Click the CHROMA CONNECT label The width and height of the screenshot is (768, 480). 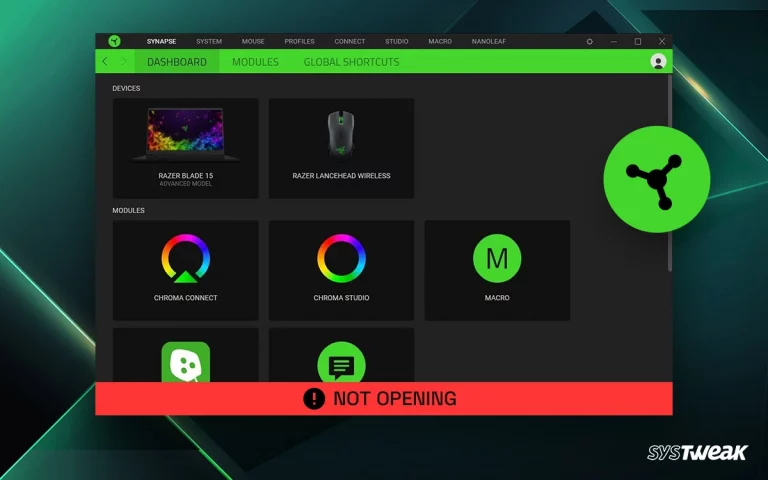click(186, 297)
